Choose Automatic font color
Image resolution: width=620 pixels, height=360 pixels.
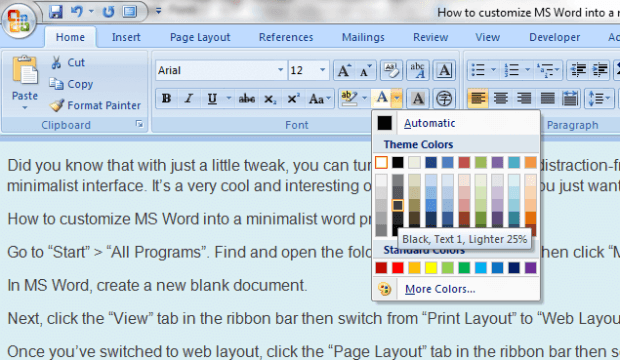click(456, 123)
